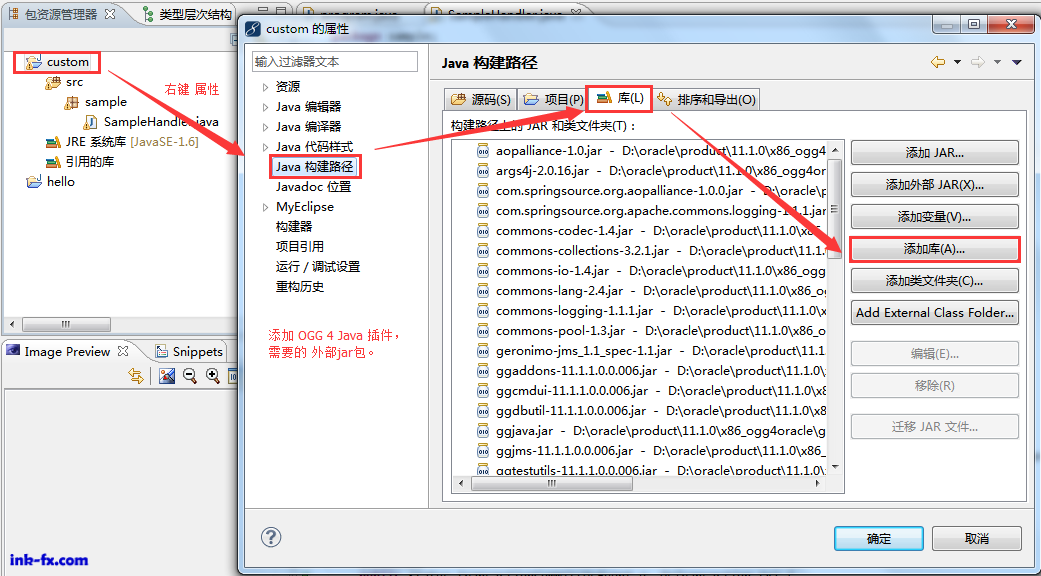The width and height of the screenshot is (1041, 576).
Task: Expand the Java 代码样式 node
Action: 265,147
